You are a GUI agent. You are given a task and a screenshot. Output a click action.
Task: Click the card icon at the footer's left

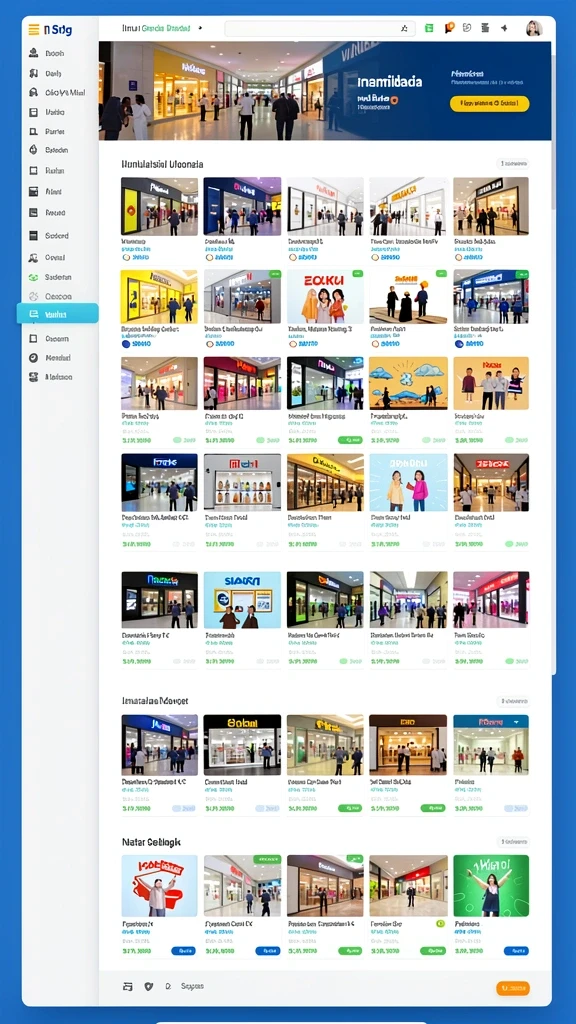[x=128, y=987]
